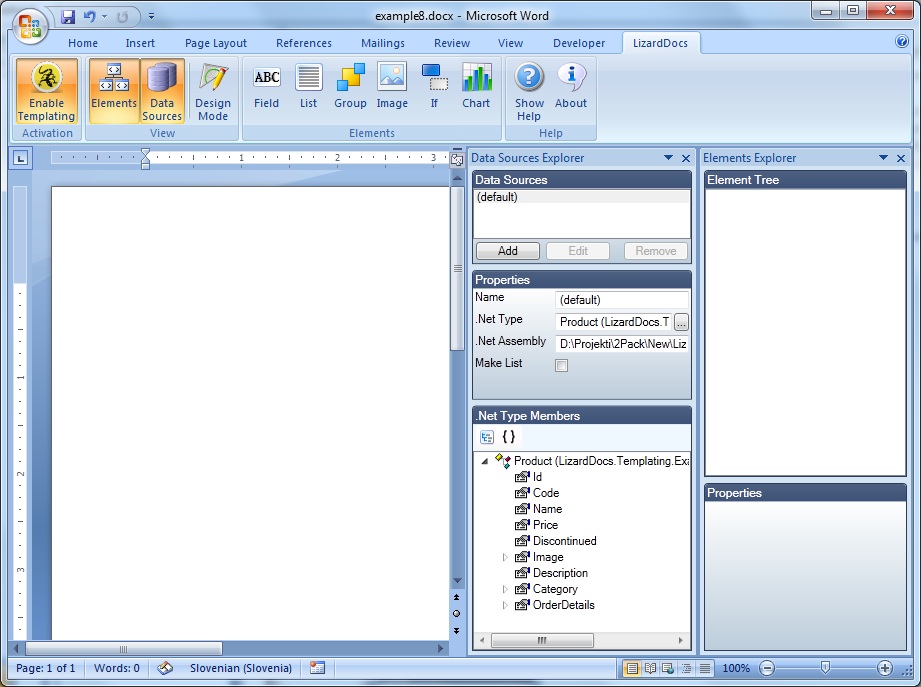This screenshot has width=921, height=687.
Task: Click the curly braces icon
Action: coord(509,436)
